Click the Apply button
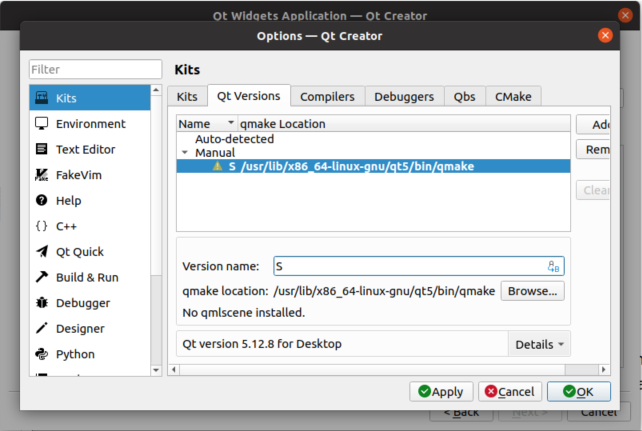Screen dimensions: 642x431 tap(441, 392)
